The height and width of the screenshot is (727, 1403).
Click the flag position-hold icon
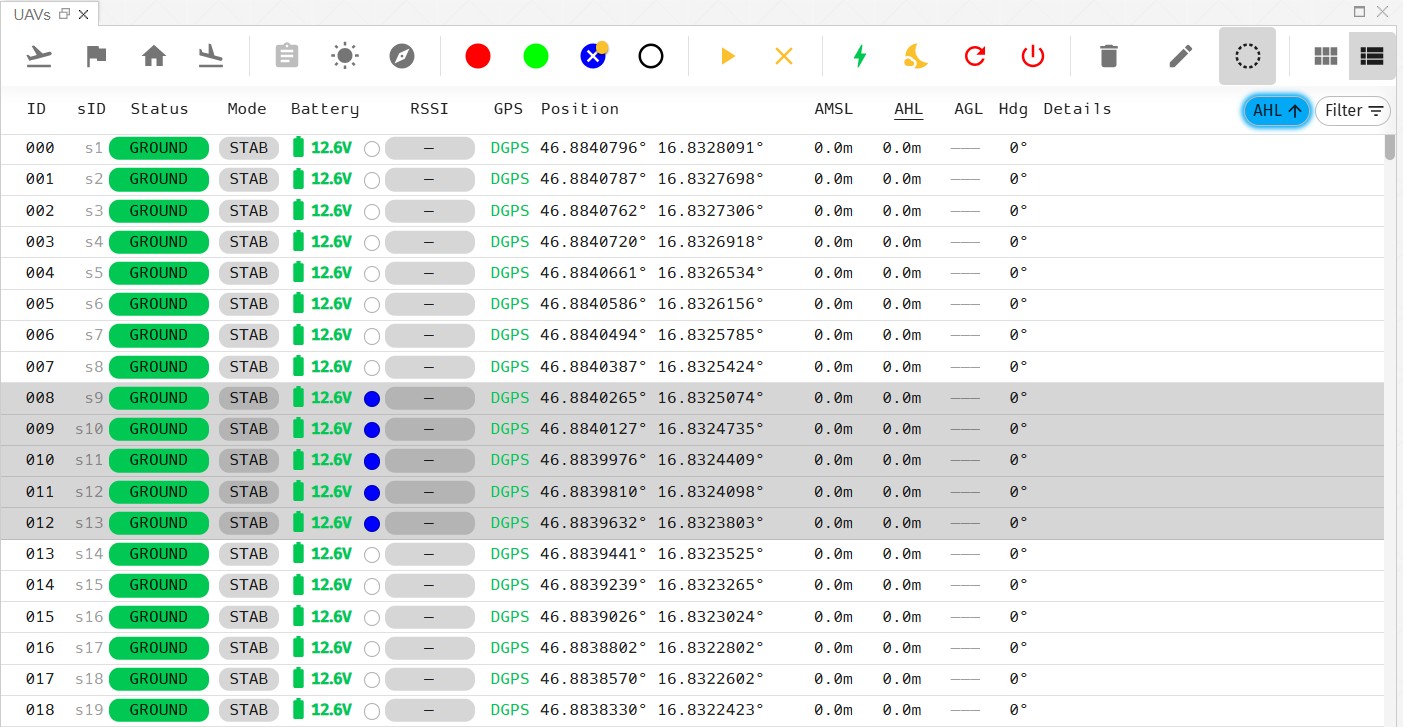tap(96, 56)
